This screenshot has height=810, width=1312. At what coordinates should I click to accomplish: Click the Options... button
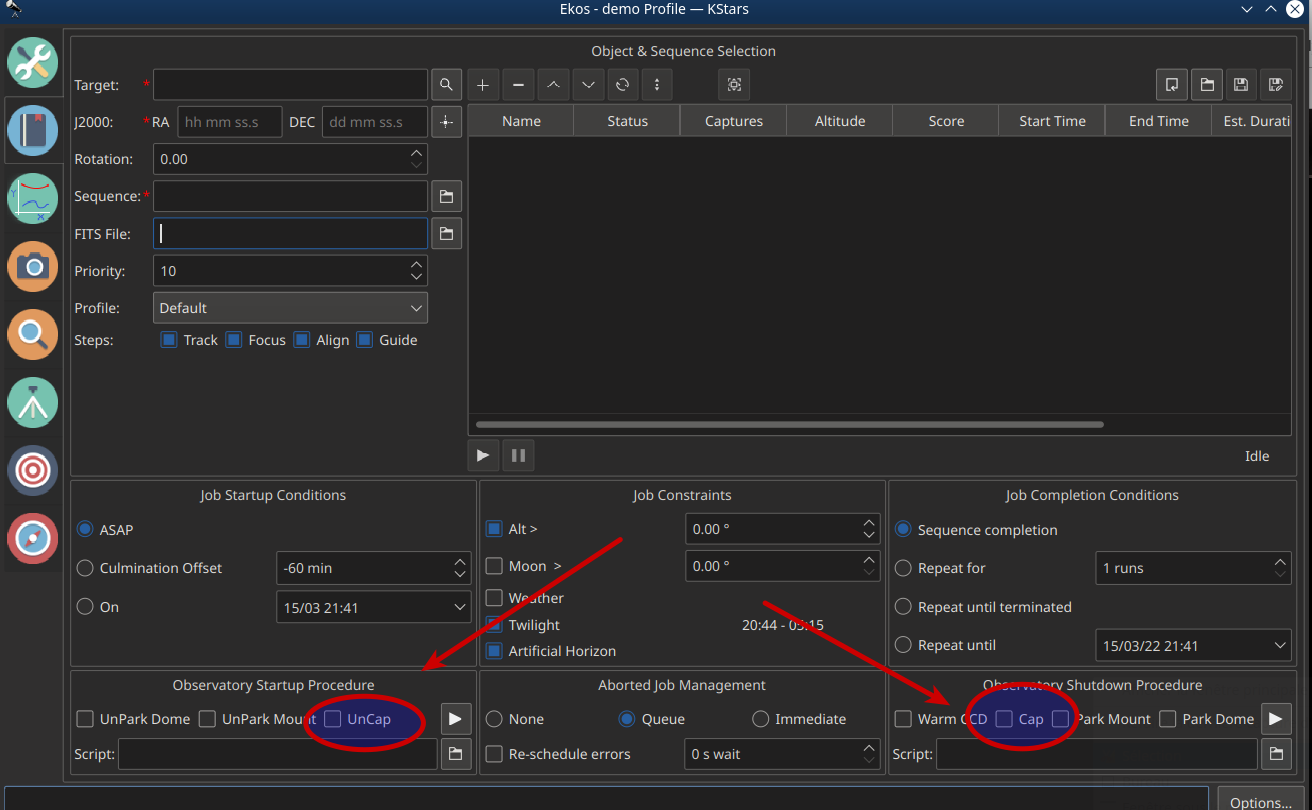tap(1261, 800)
